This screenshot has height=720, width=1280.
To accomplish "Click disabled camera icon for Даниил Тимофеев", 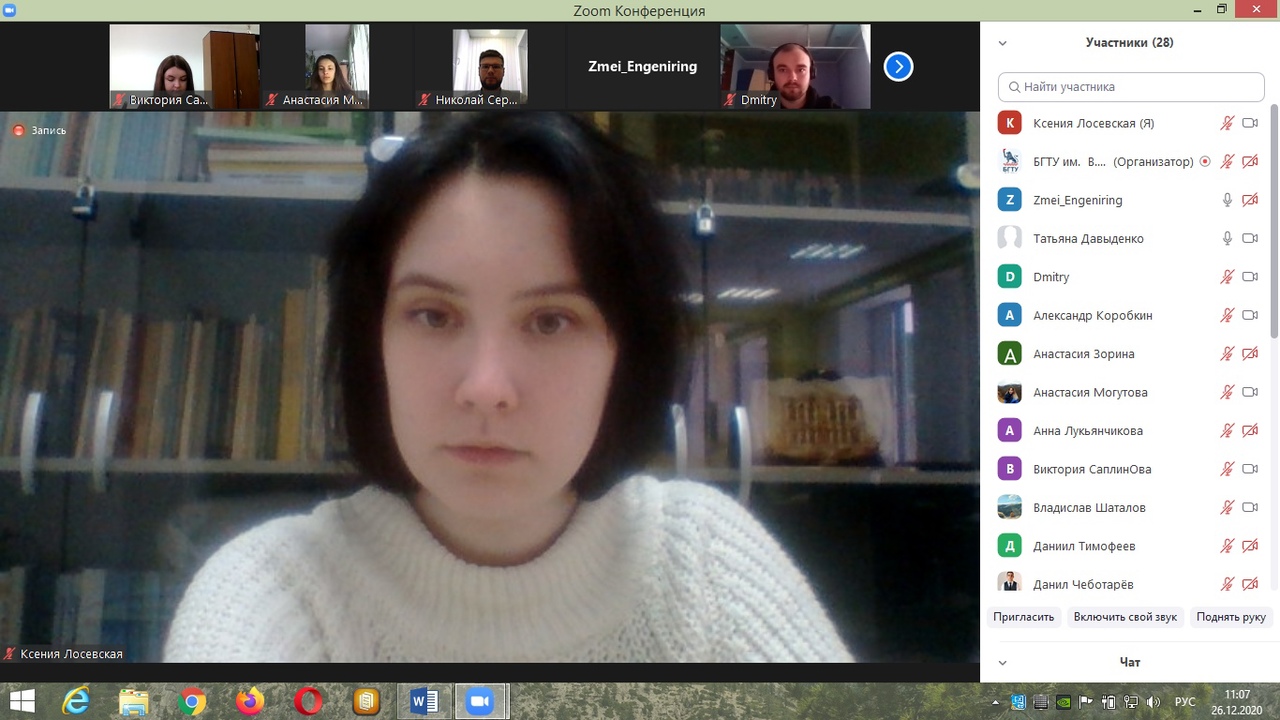I will [x=1249, y=546].
